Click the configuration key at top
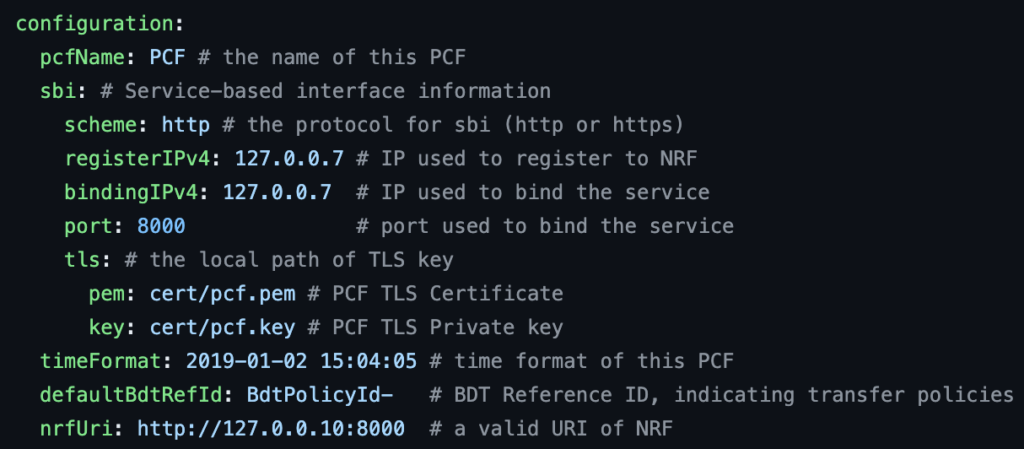The image size is (1024, 449). [96, 25]
